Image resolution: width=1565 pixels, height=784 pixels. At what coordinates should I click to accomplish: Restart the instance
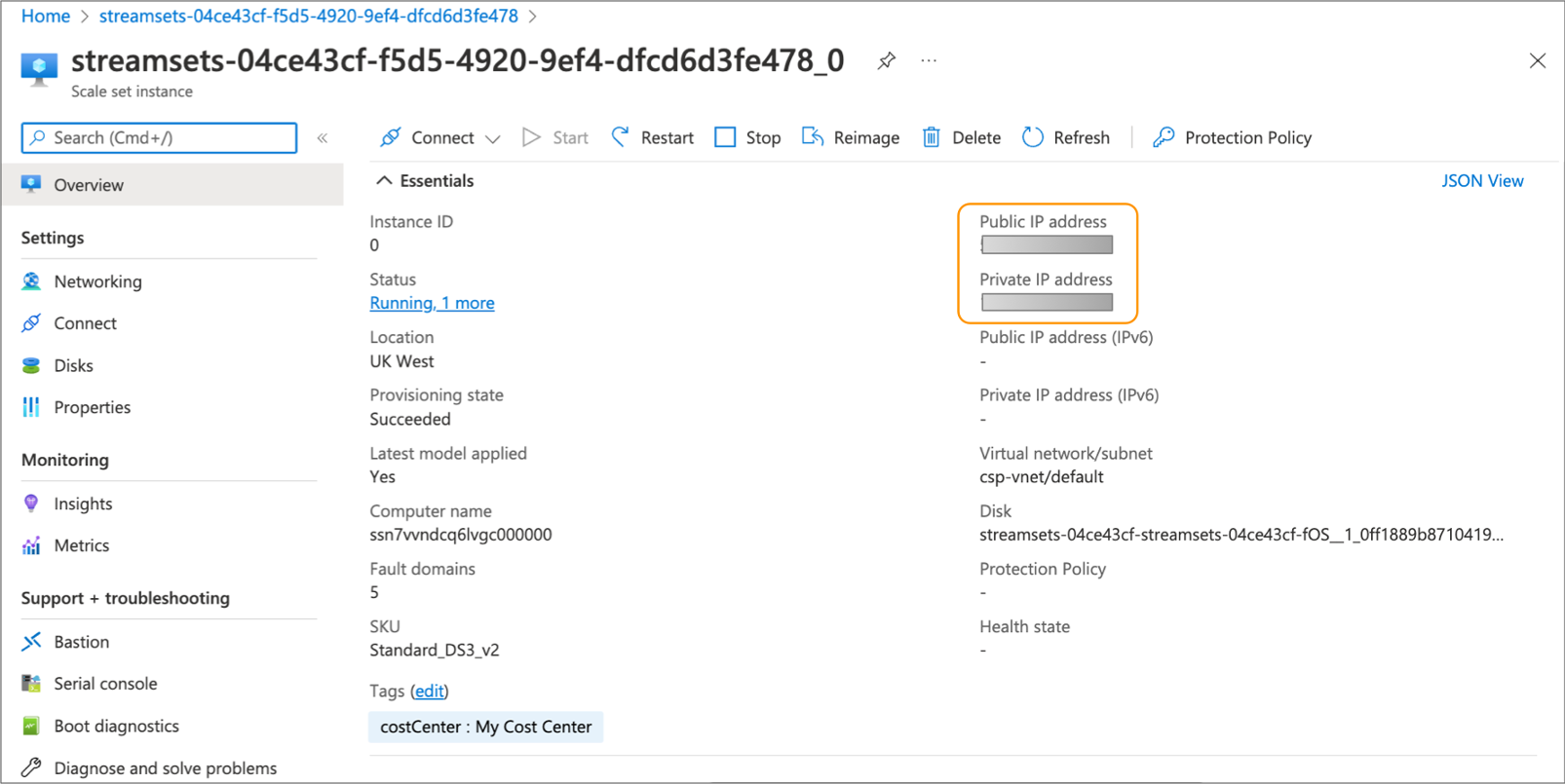click(652, 137)
